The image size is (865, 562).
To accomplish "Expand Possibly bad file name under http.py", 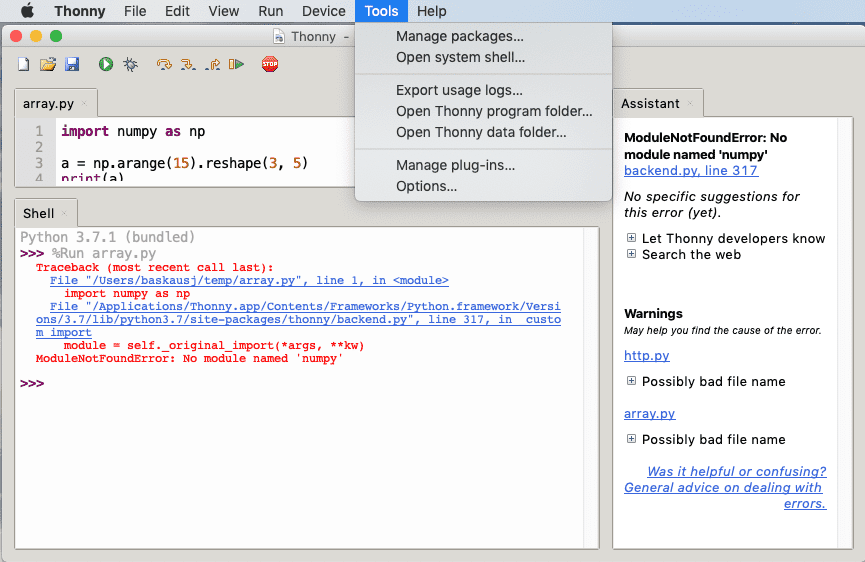I will point(631,381).
